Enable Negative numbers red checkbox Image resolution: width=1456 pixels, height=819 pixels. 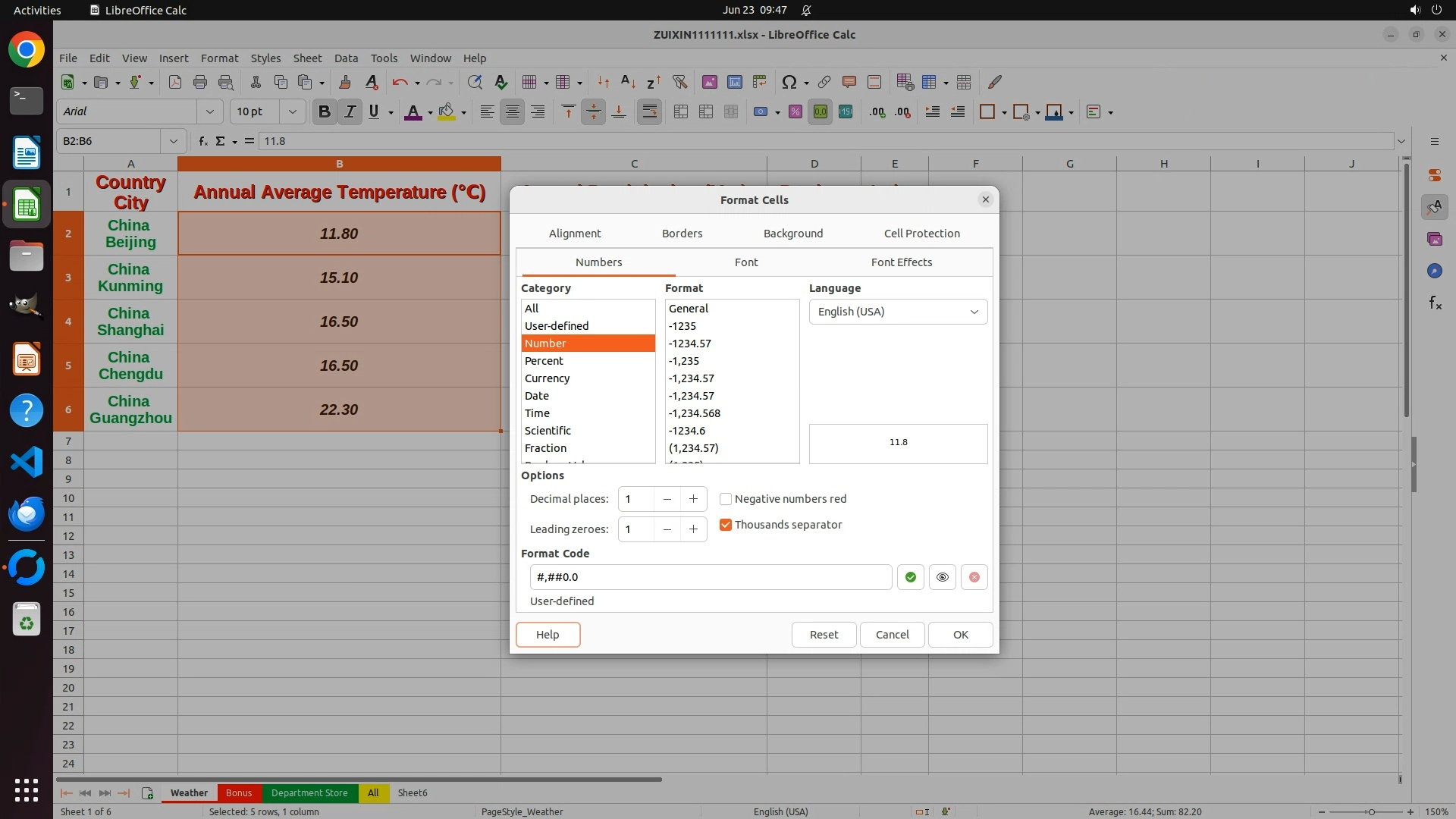(x=726, y=499)
